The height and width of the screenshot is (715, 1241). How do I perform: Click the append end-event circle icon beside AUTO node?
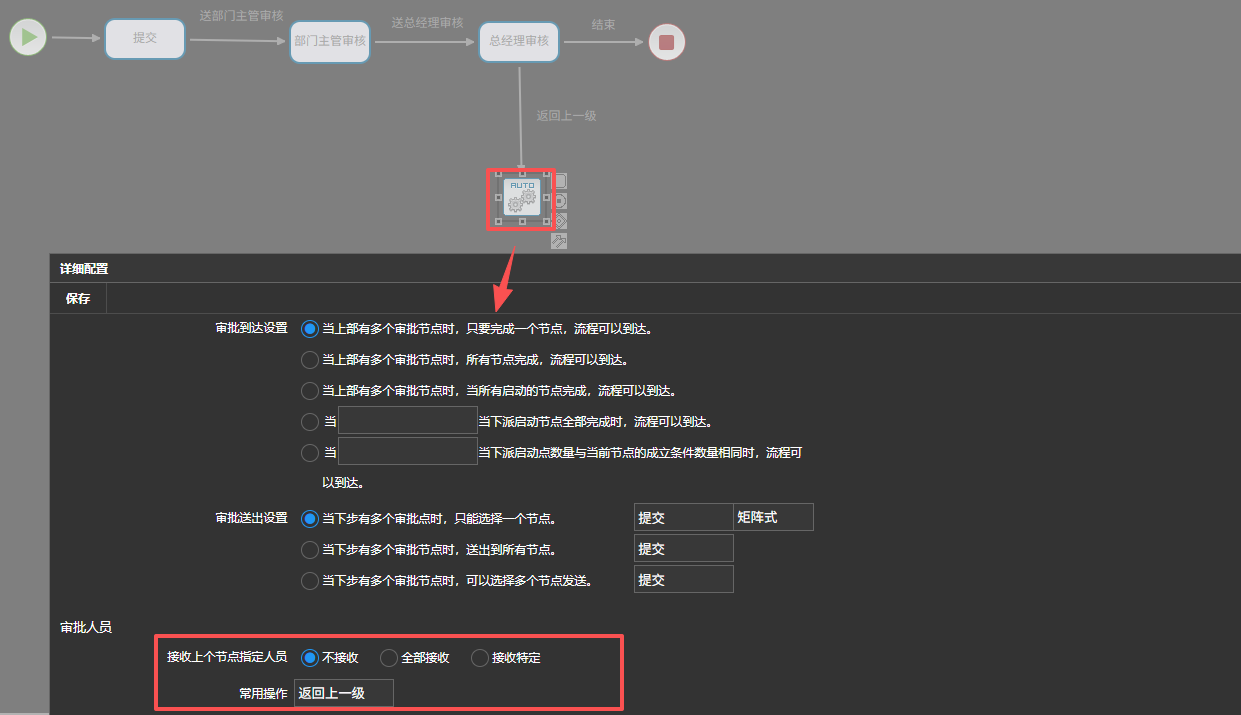pyautogui.click(x=560, y=201)
